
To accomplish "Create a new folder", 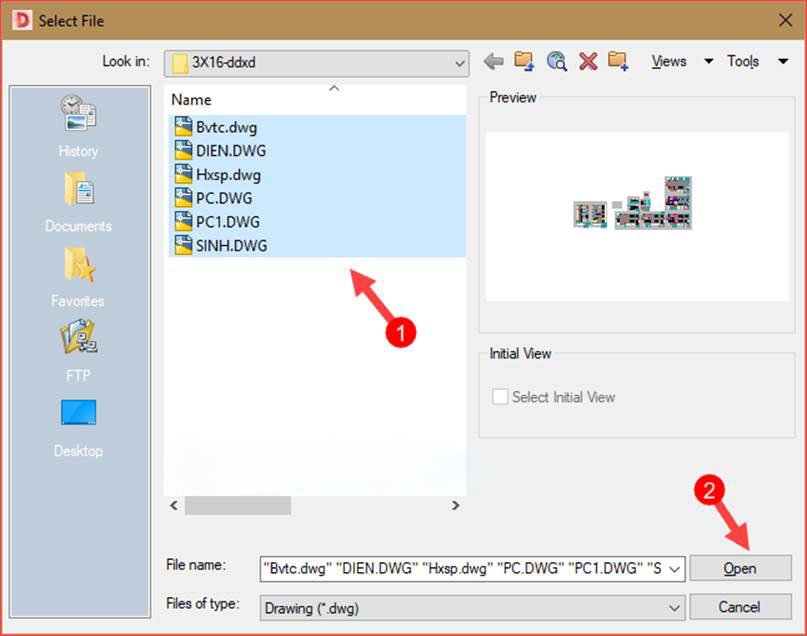I will point(619,61).
